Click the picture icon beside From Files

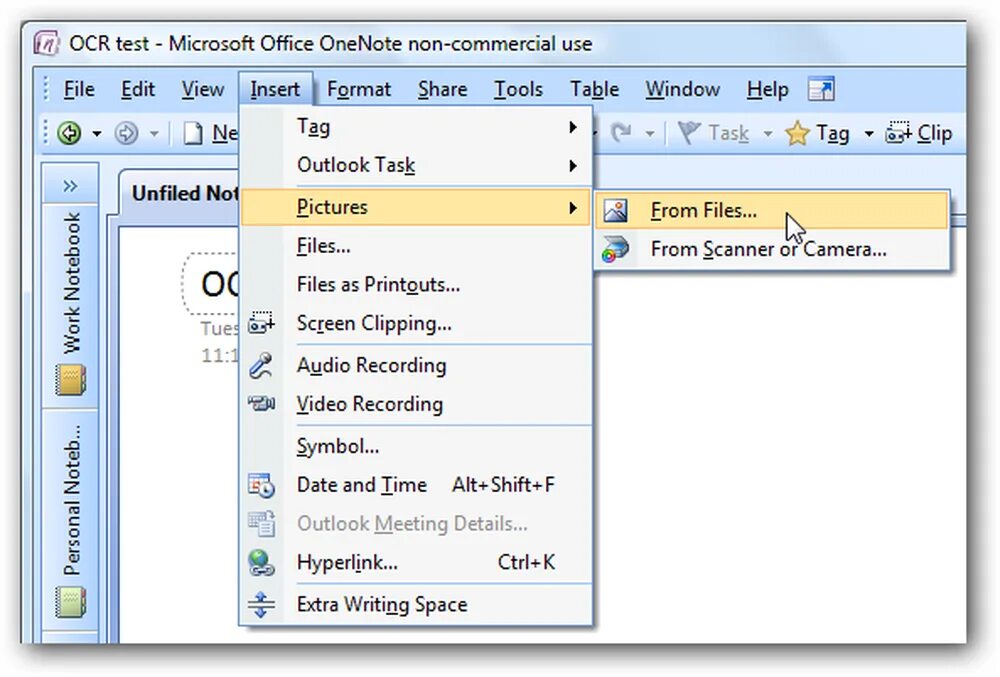[x=615, y=210]
